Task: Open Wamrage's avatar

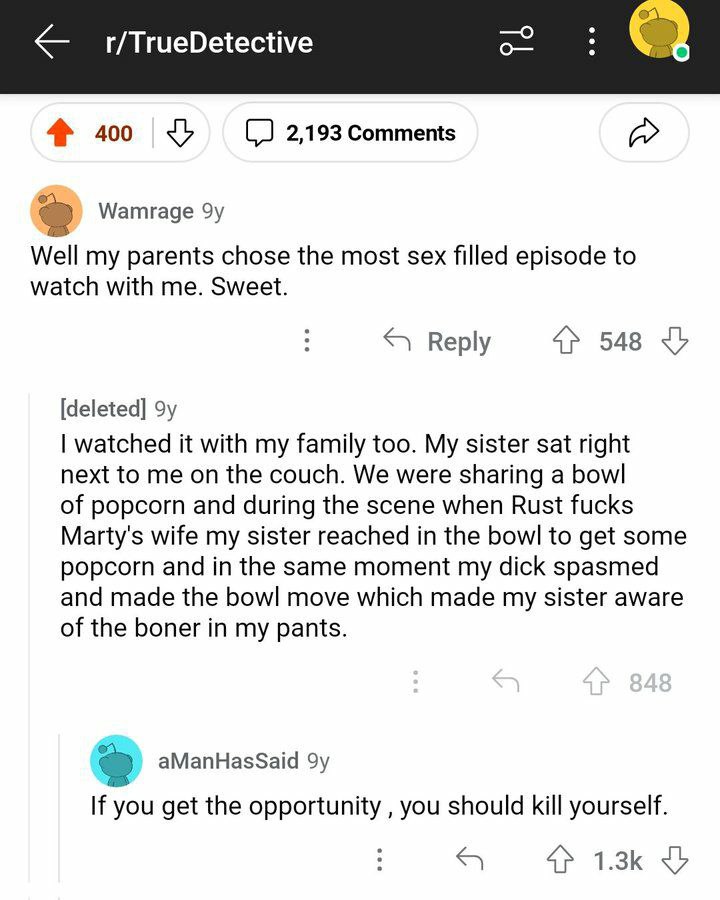Action: pyautogui.click(x=56, y=211)
